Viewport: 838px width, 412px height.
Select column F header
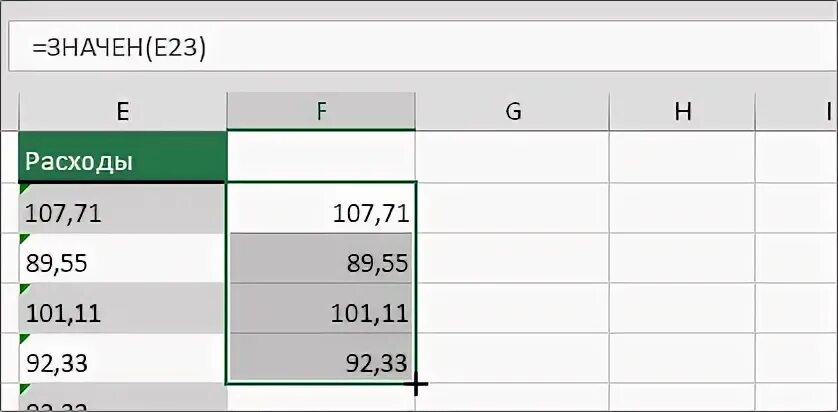[321, 111]
